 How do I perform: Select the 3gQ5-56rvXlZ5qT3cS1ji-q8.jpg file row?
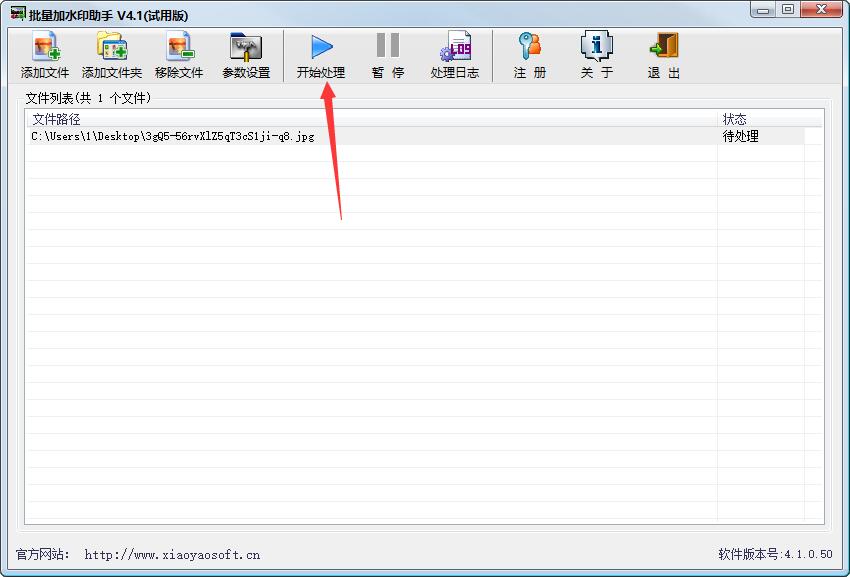pos(416,136)
